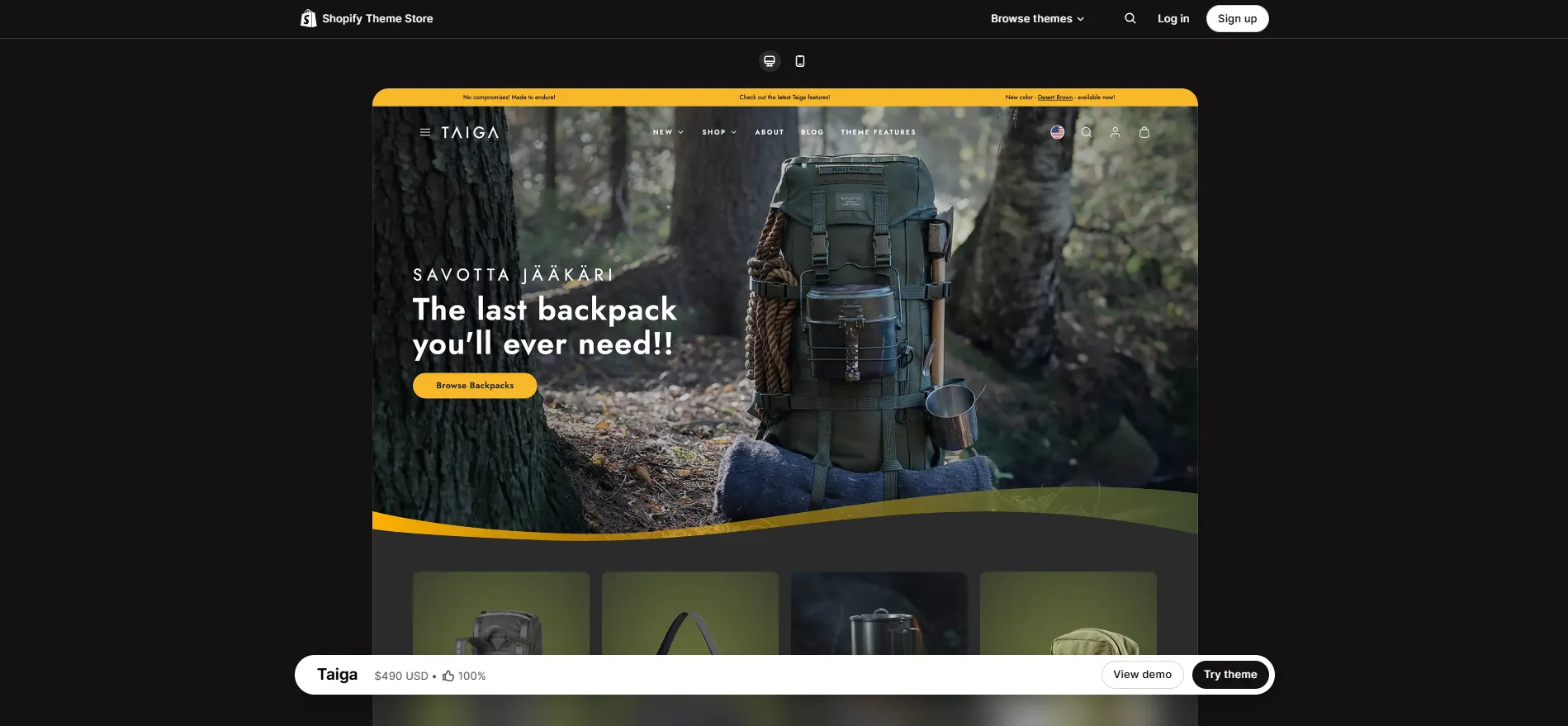Select the camping pot product thumbnail
Image resolution: width=1568 pixels, height=726 pixels.
pyautogui.click(x=879, y=615)
